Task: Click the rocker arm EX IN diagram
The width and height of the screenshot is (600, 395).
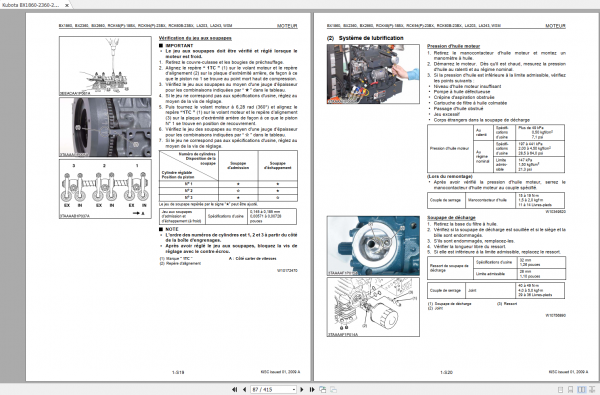Action: [x=105, y=189]
